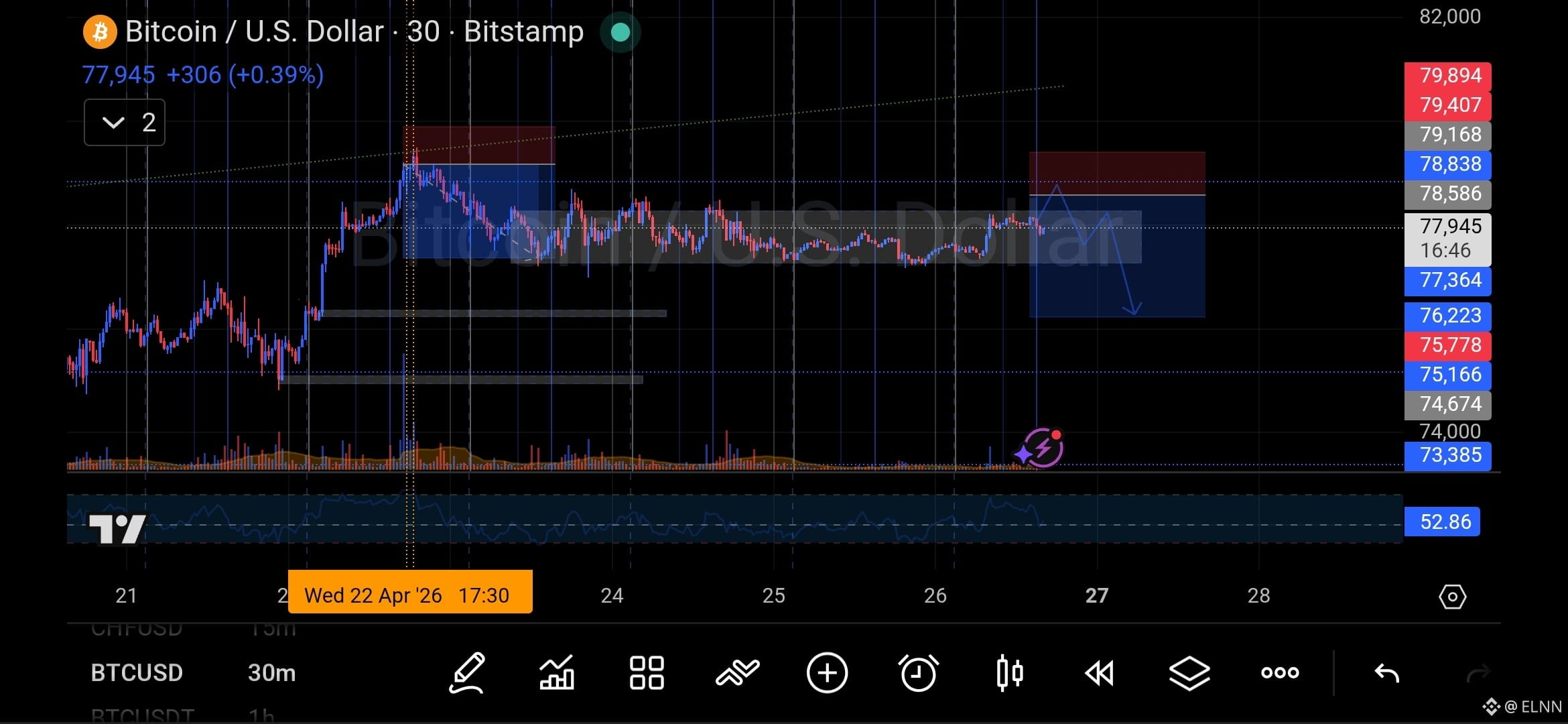Select the 78,838 blue price label
The width and height of the screenshot is (1568, 724).
1448,164
